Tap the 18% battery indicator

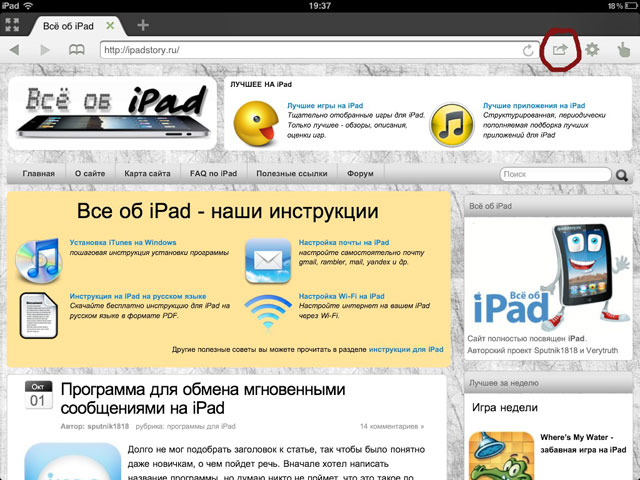click(622, 6)
